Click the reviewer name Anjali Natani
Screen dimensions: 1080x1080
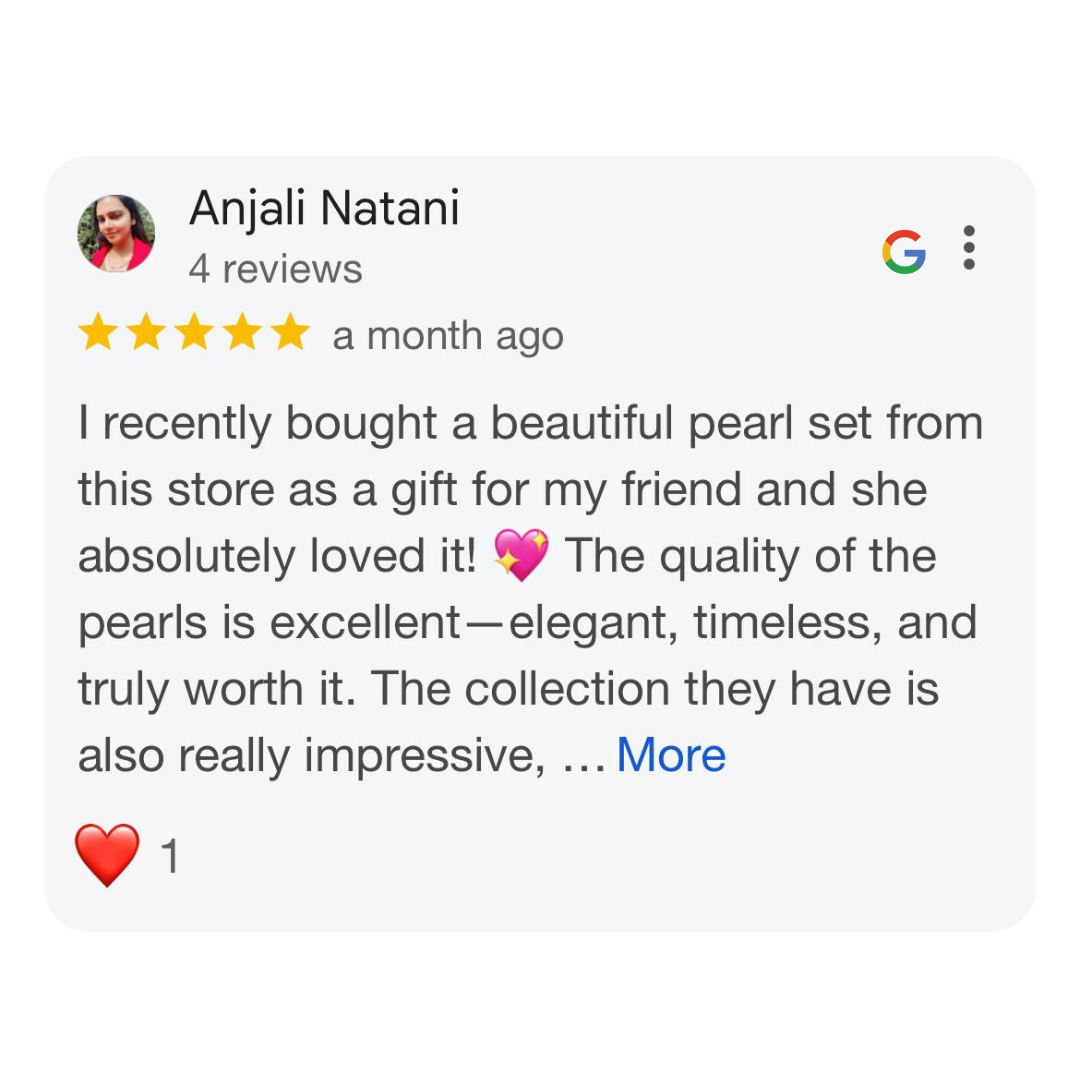324,209
